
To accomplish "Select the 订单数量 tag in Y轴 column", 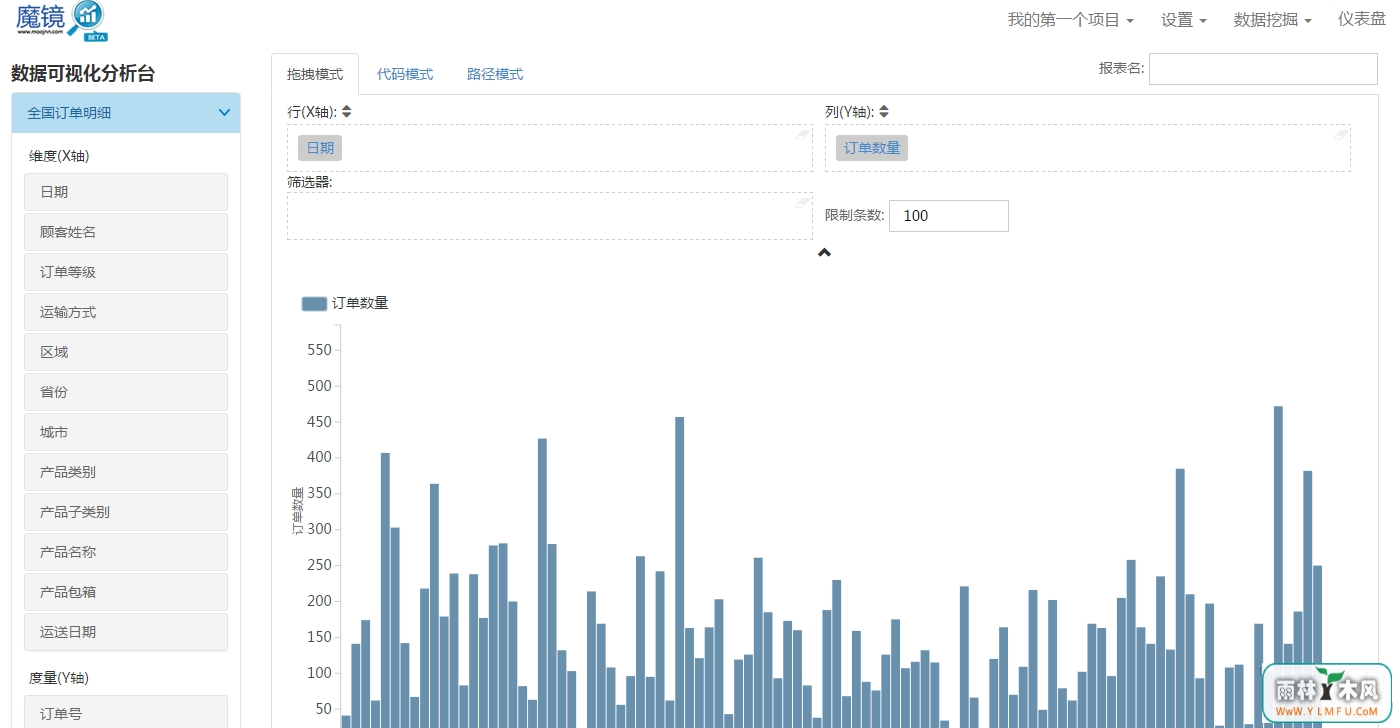I will point(872,148).
